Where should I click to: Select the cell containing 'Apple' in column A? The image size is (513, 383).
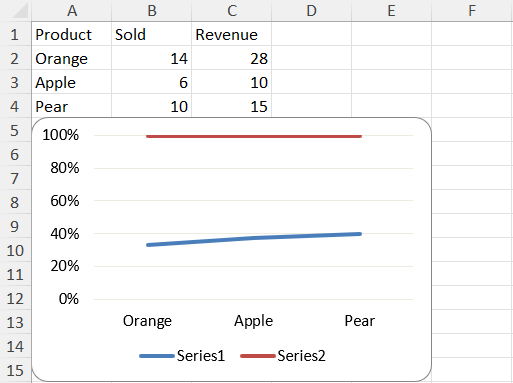72,82
